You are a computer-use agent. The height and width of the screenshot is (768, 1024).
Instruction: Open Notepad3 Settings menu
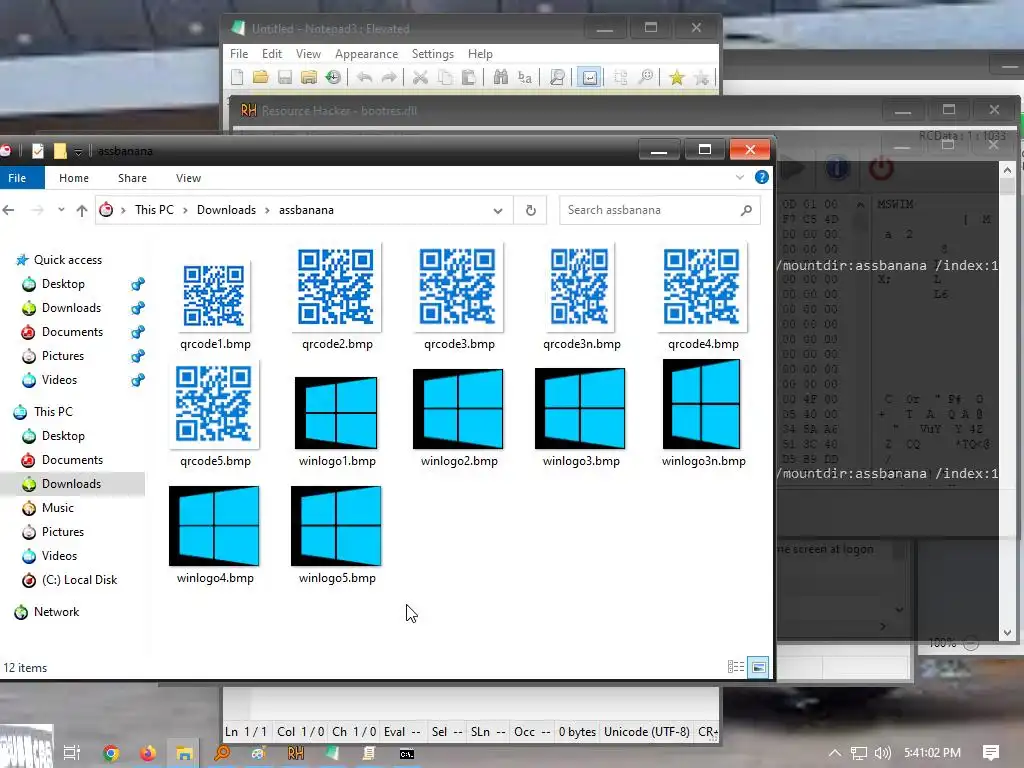[432, 54]
